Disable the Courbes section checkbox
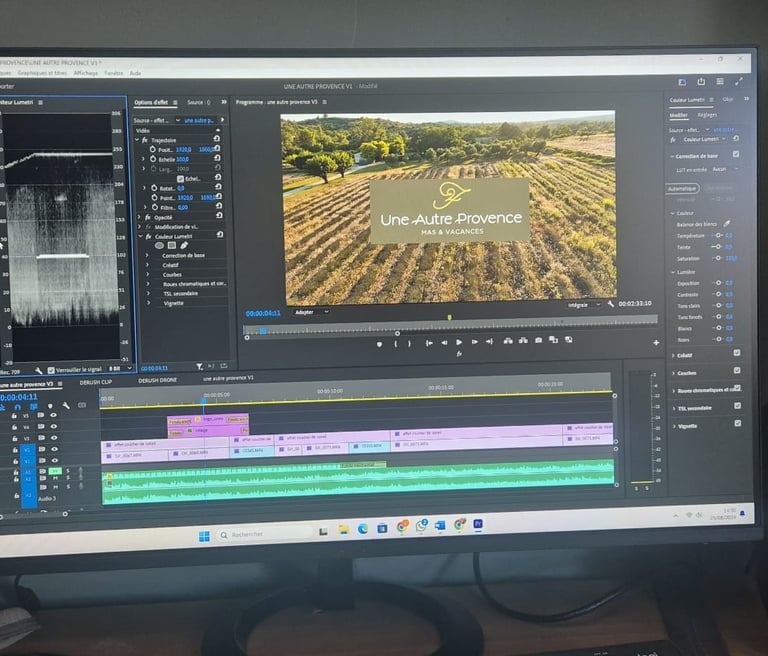This screenshot has width=768, height=656. [x=737, y=370]
